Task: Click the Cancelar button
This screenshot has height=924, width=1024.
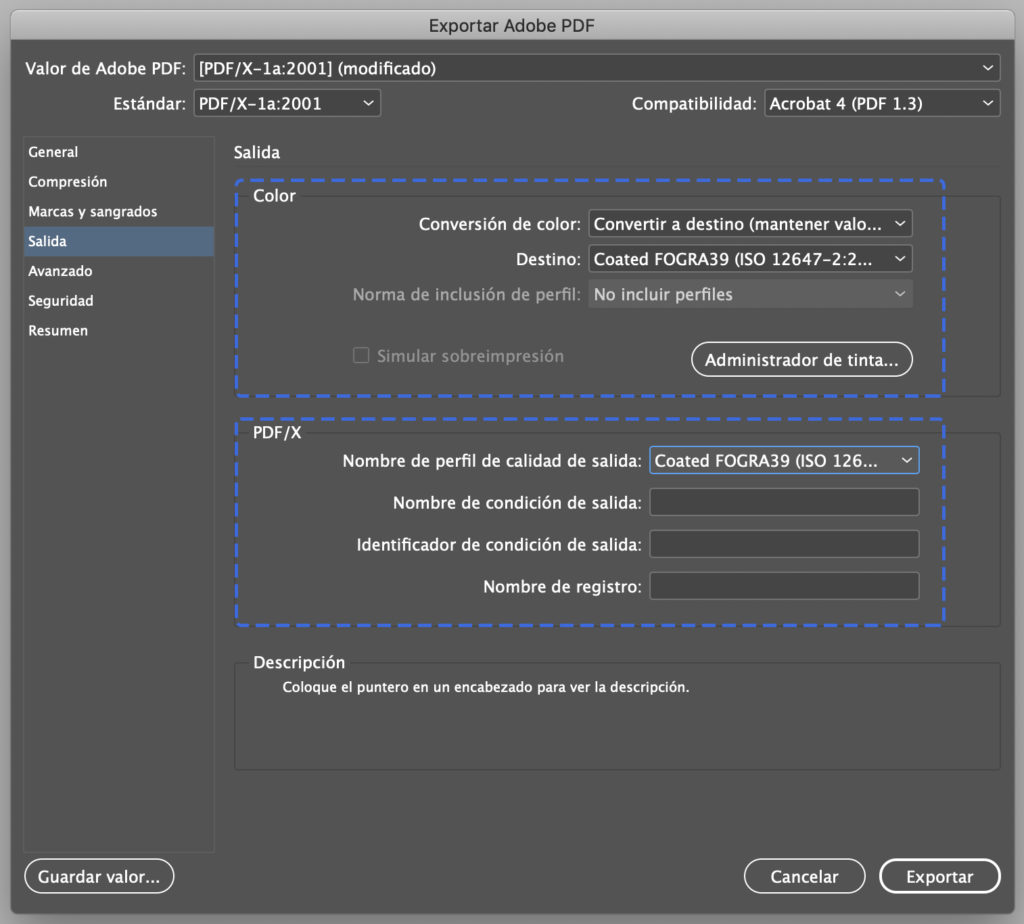Action: click(x=805, y=876)
